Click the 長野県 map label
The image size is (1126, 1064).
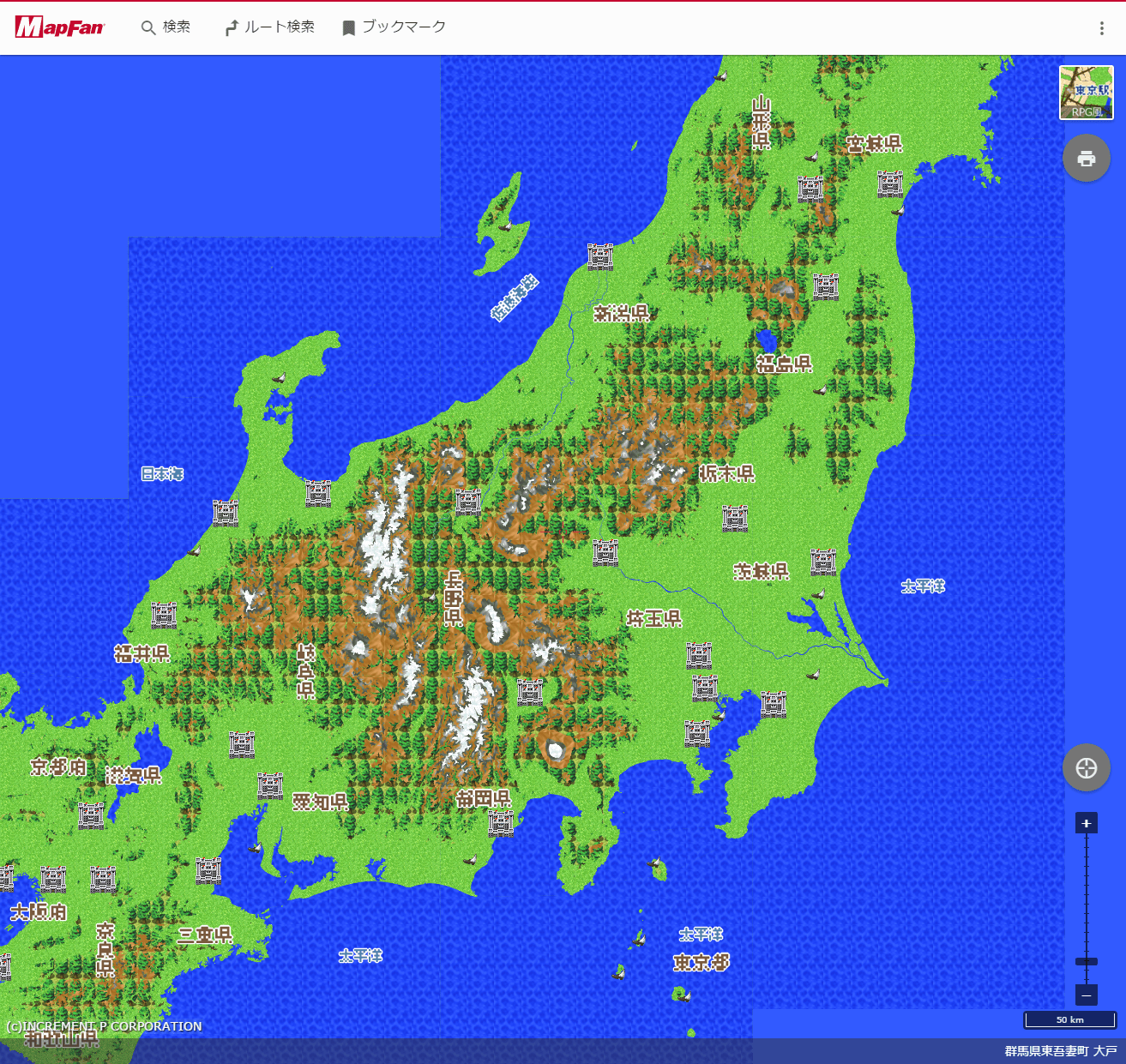(x=454, y=598)
